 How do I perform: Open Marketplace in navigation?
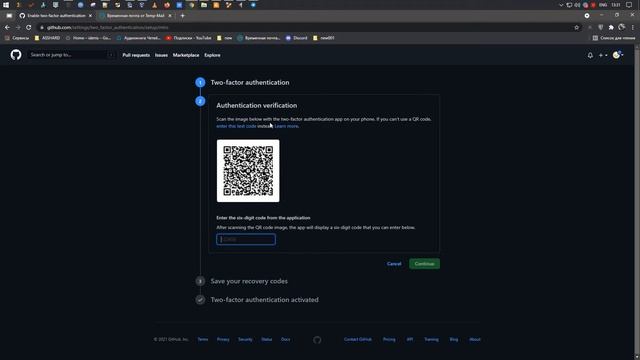pyautogui.click(x=186, y=55)
